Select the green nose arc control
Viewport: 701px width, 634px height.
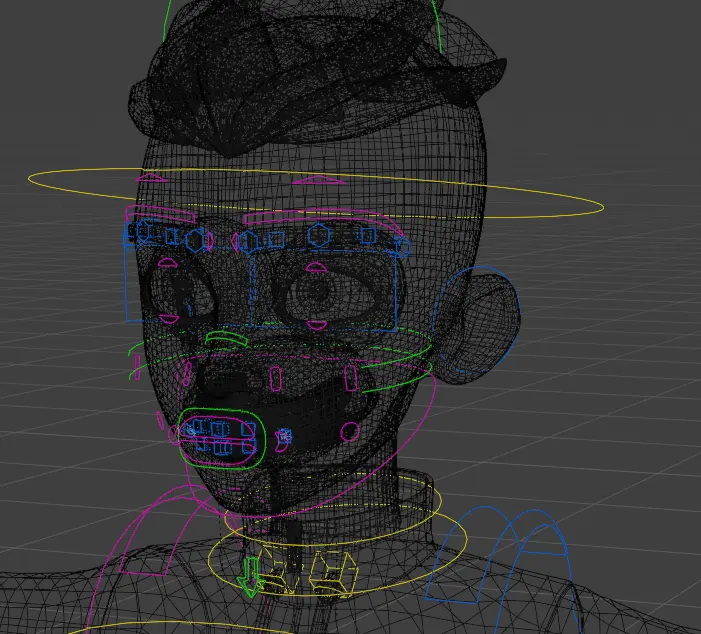(x=226, y=338)
